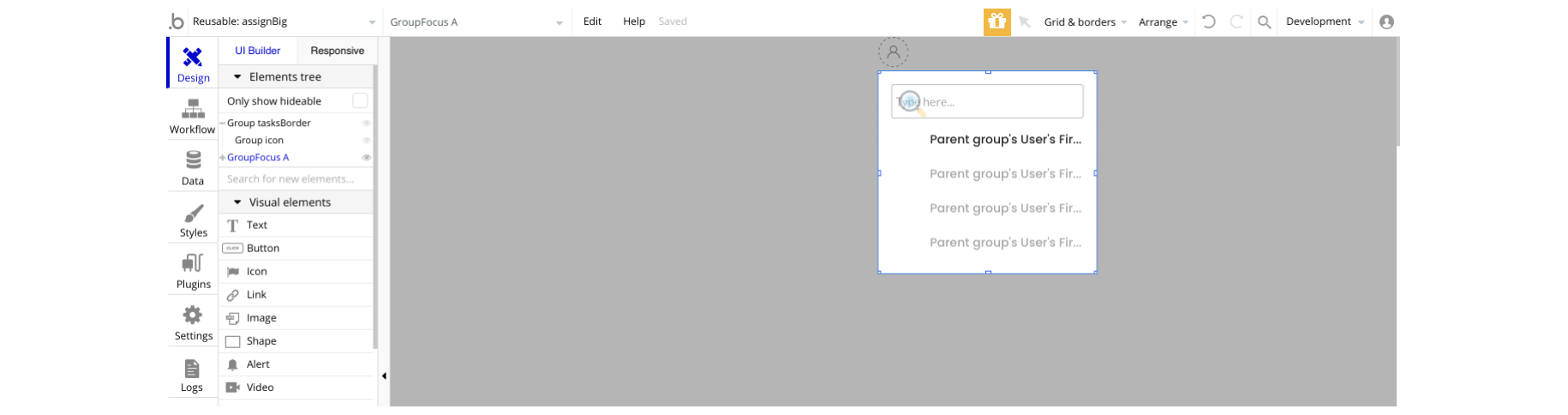Tick the Only show hideable checkbox
Viewport: 1568px width, 415px height.
361,100
